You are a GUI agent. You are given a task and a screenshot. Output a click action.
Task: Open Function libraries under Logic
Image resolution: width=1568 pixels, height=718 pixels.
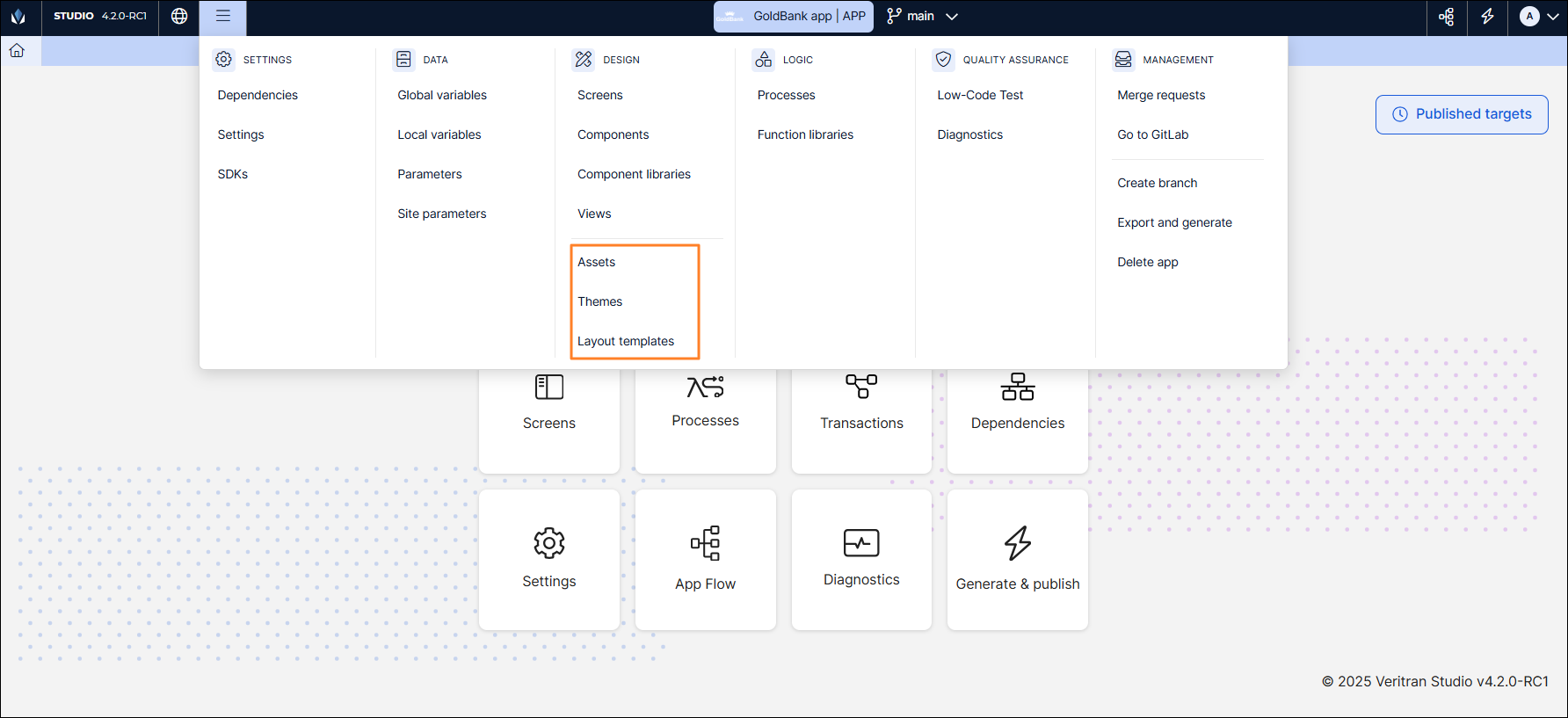[805, 134]
